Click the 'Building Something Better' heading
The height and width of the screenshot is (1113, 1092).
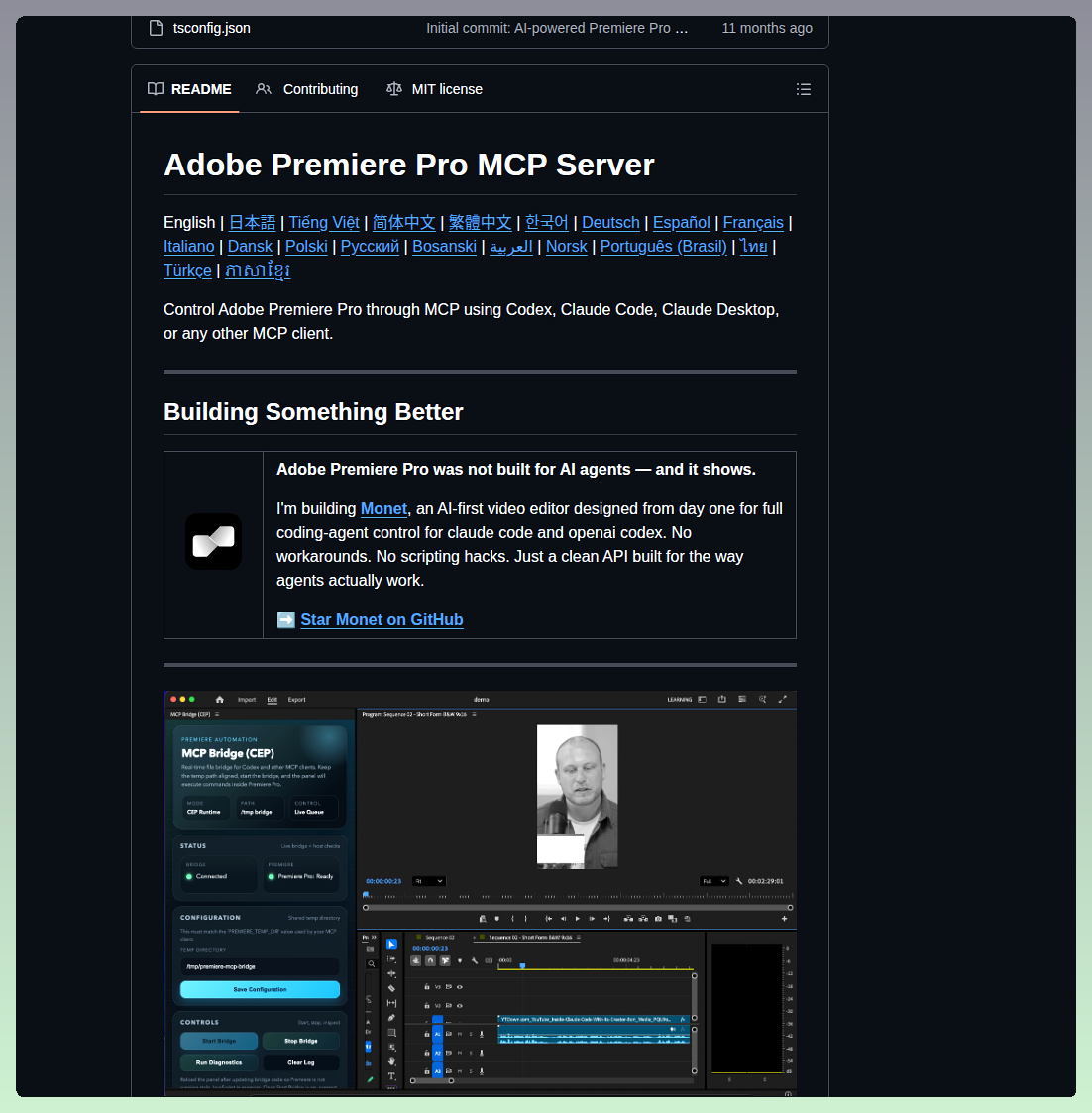(313, 411)
